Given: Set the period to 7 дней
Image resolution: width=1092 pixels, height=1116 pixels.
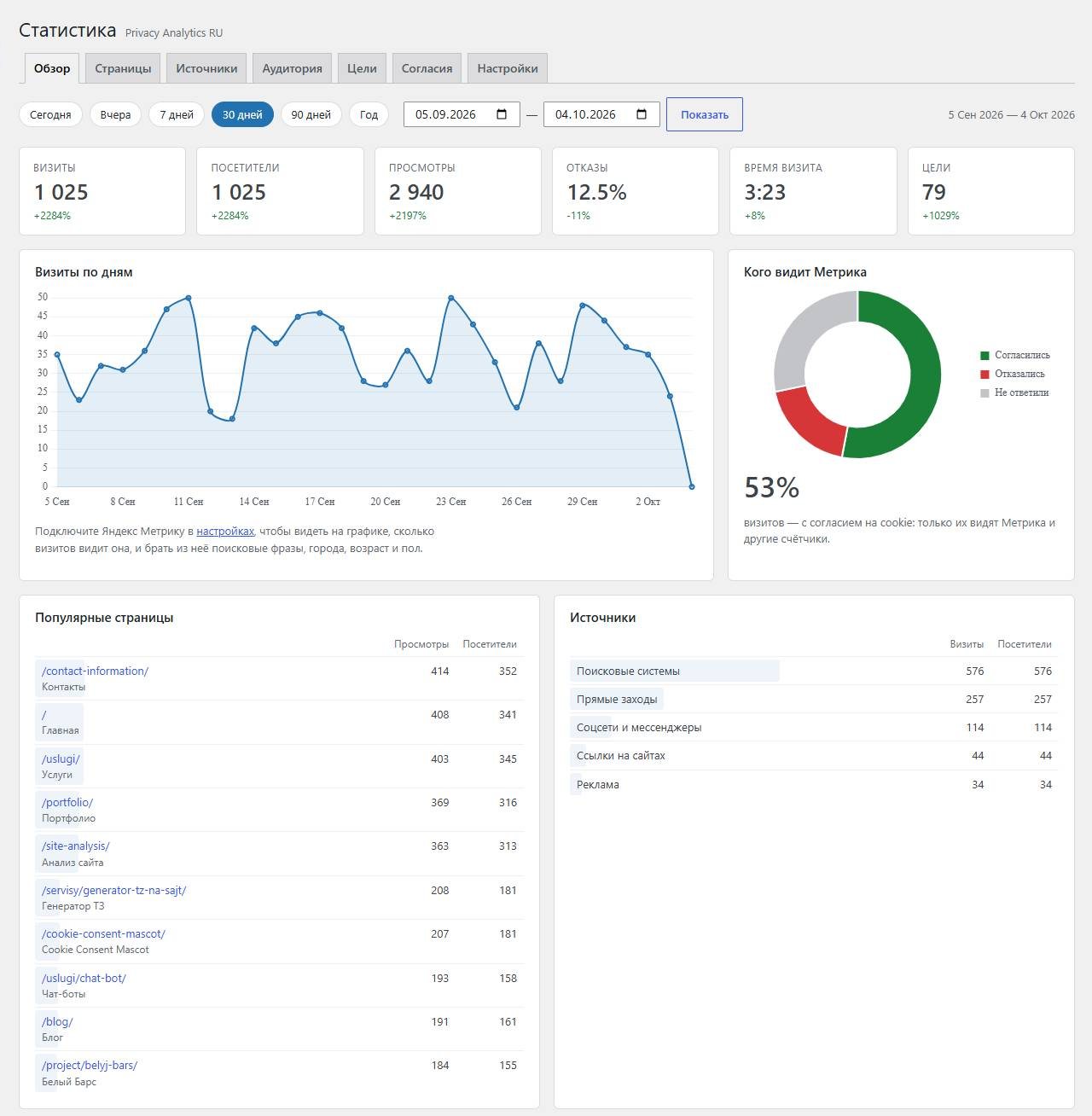Looking at the screenshot, I should click(177, 114).
